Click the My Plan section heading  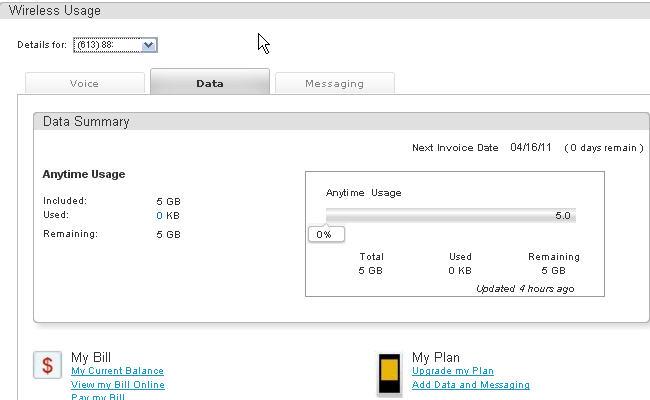pyautogui.click(x=436, y=357)
